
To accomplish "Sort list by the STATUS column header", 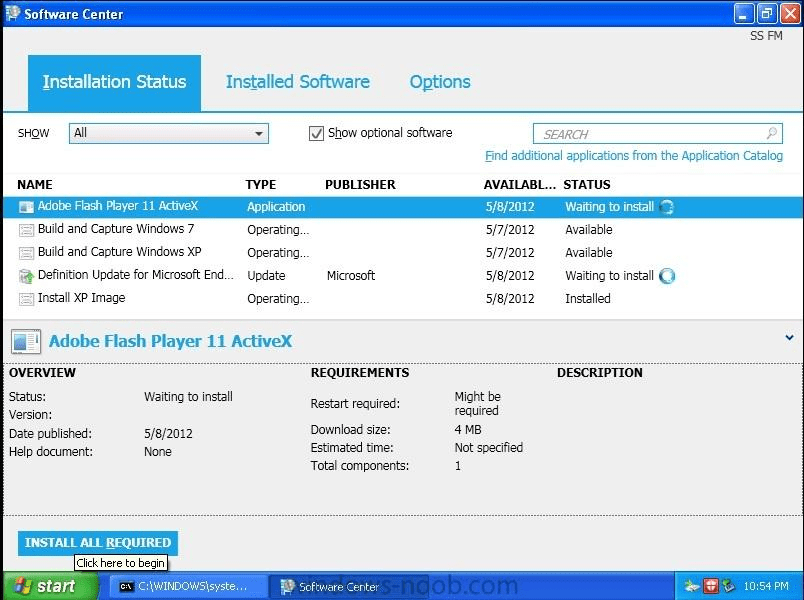I will pos(587,184).
